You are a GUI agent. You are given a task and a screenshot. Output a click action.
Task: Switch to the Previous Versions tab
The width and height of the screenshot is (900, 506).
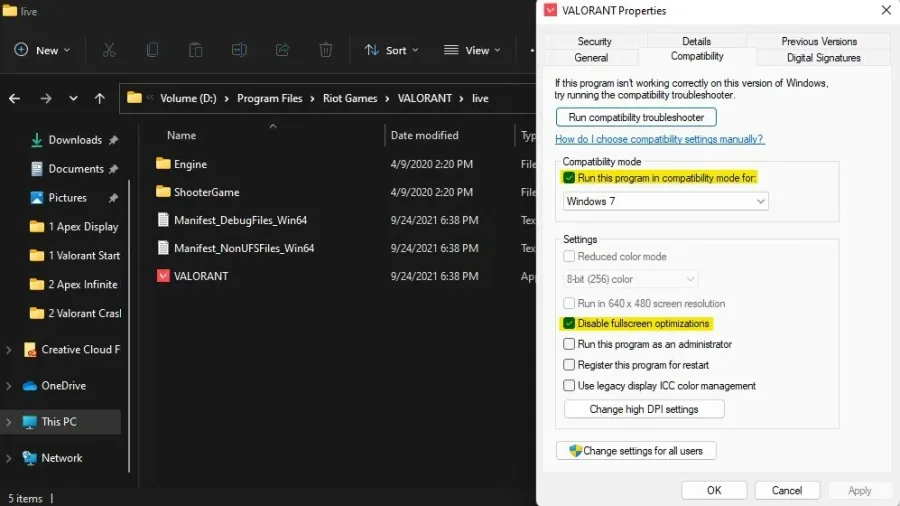(x=819, y=41)
